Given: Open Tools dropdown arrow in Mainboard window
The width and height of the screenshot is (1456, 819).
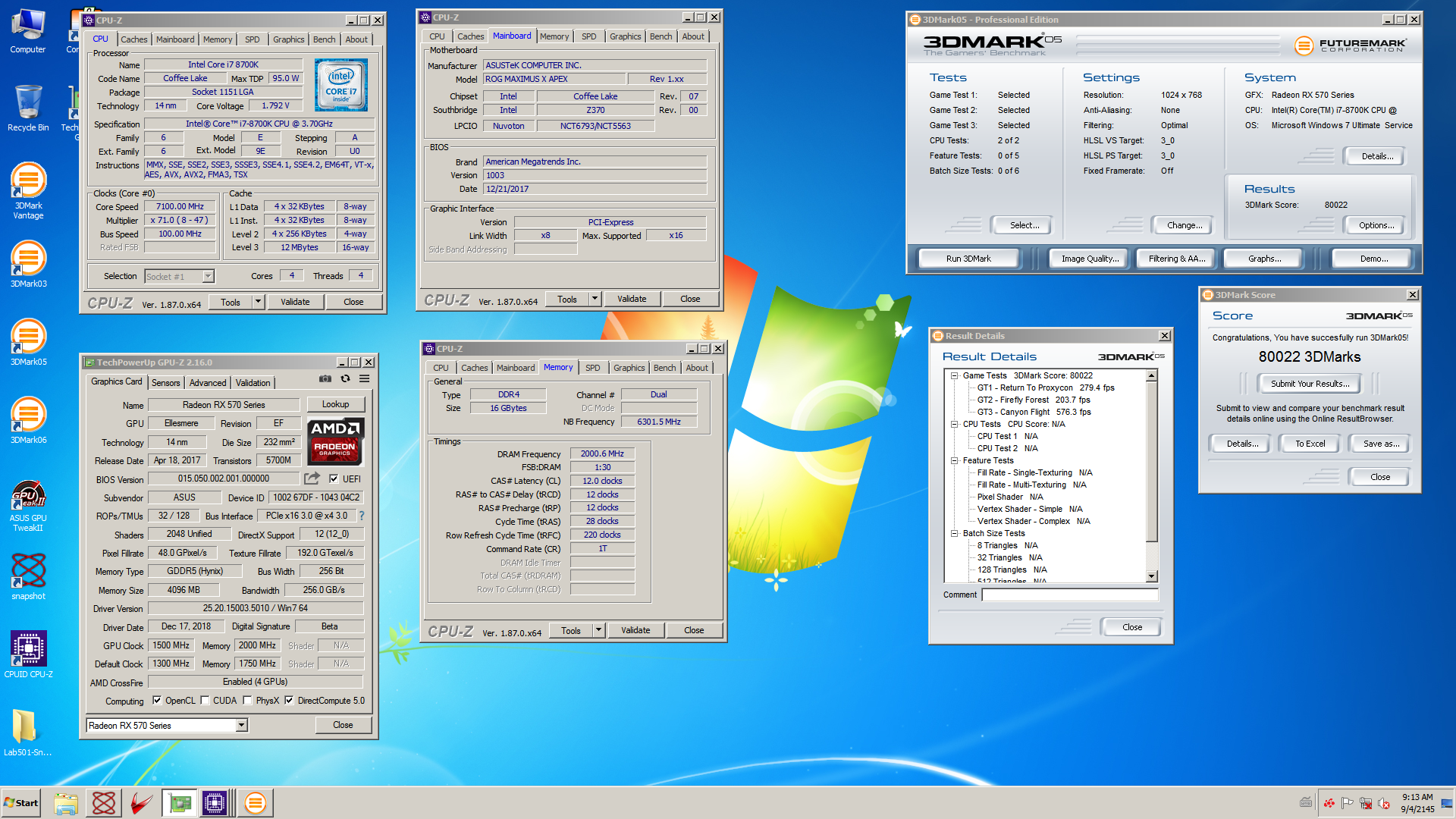Looking at the screenshot, I should pyautogui.click(x=595, y=299).
